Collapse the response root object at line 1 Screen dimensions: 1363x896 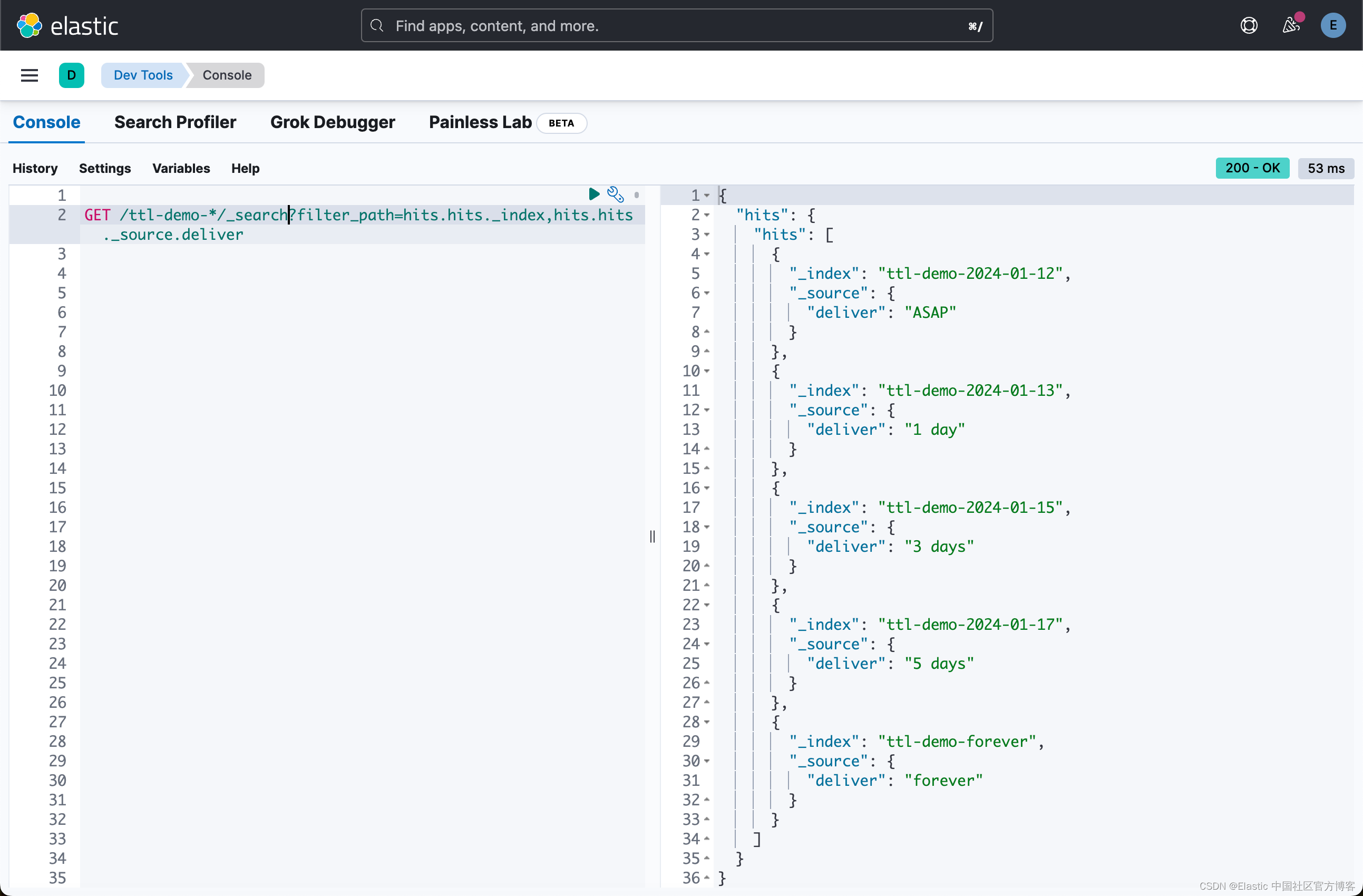click(707, 196)
